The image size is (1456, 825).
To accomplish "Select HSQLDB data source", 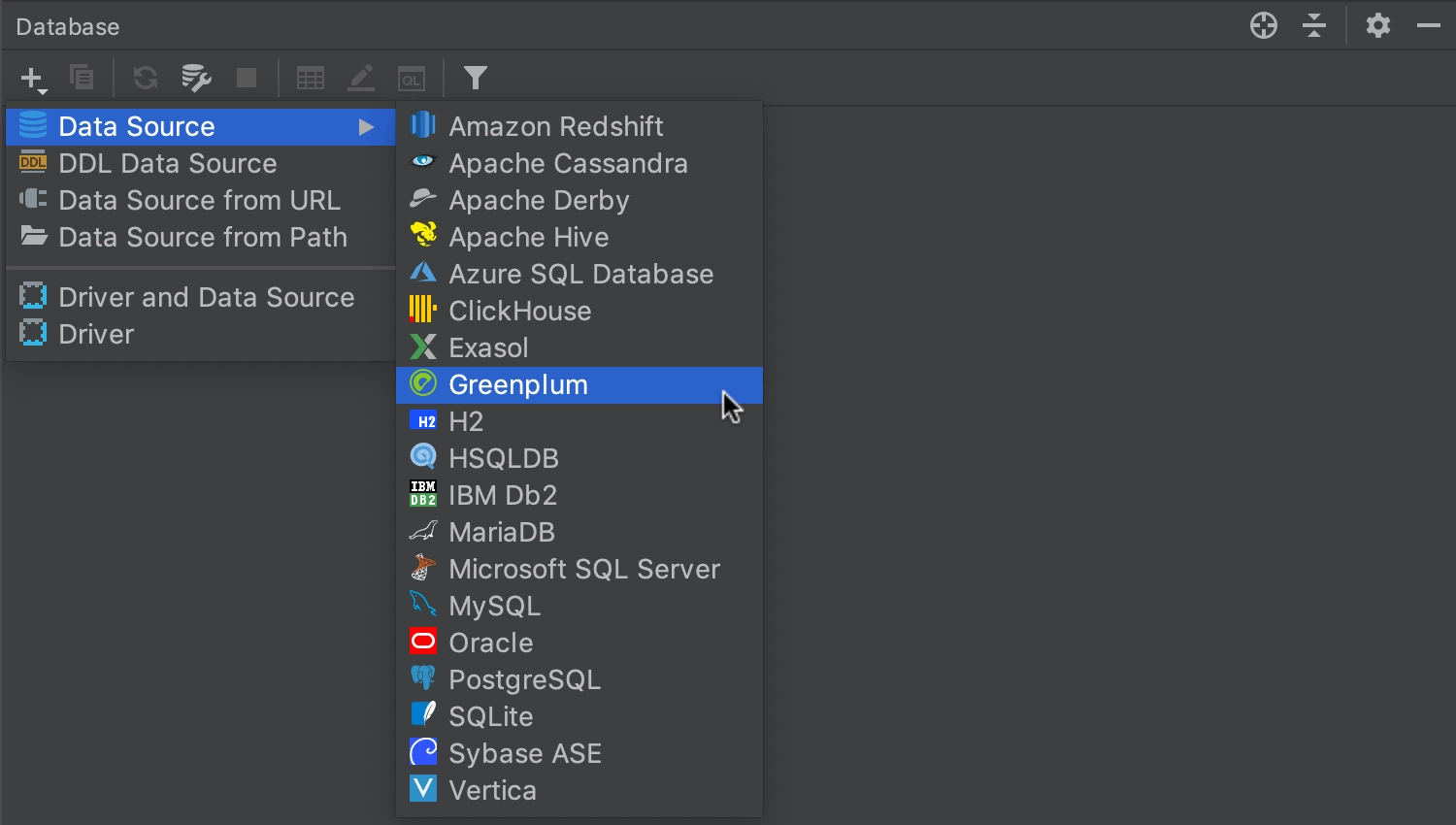I will click(x=579, y=459).
